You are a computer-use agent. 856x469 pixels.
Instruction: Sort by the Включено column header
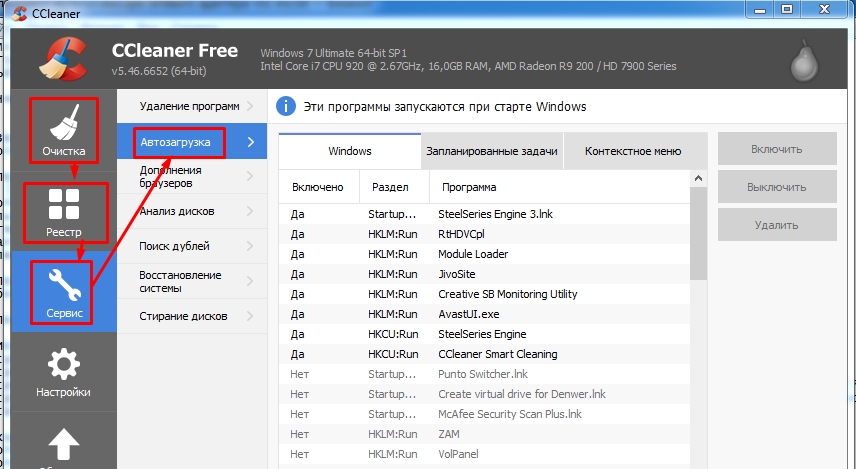click(x=319, y=187)
